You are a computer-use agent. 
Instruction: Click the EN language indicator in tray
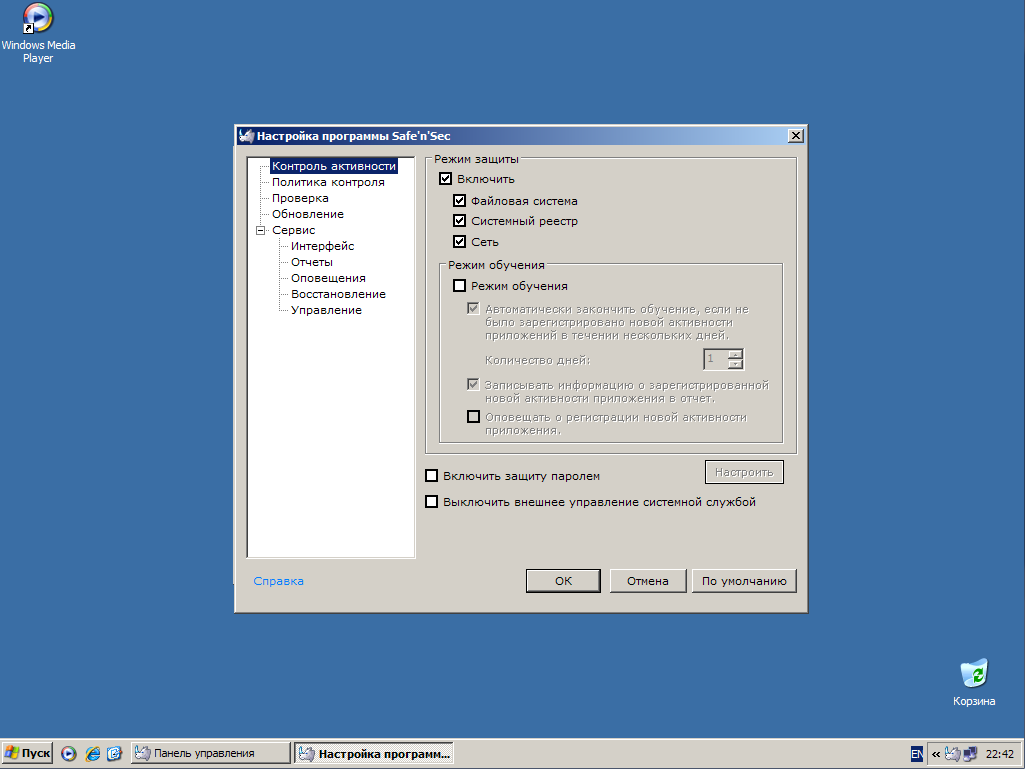(x=917, y=754)
